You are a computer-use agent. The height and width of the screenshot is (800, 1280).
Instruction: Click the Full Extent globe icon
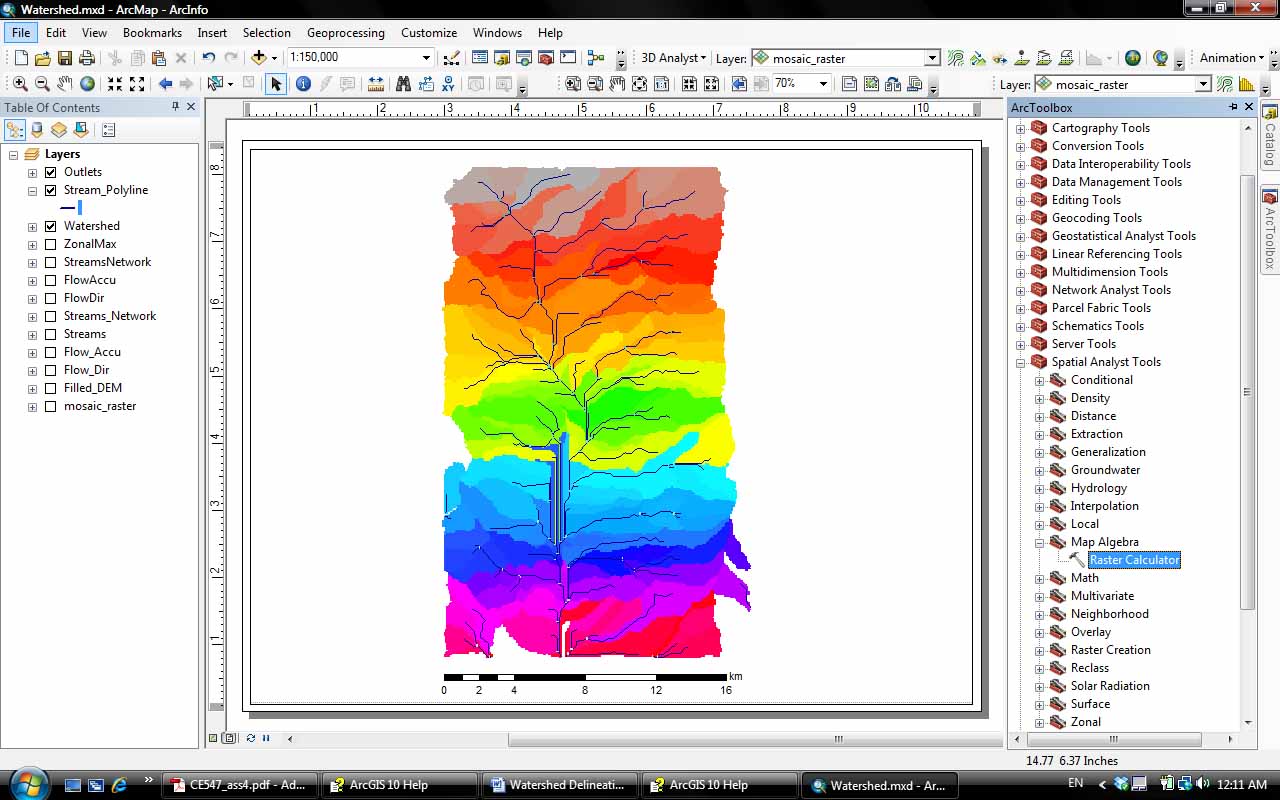pos(88,84)
